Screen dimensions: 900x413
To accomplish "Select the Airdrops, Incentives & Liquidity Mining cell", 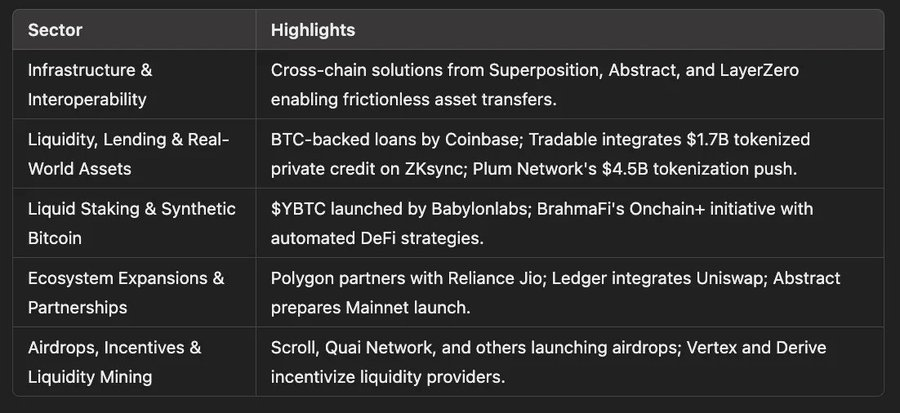I will (x=114, y=361).
